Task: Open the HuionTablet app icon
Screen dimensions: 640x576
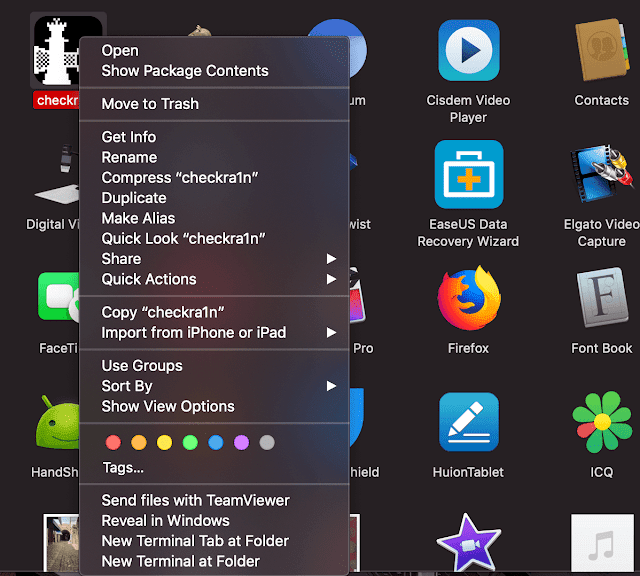Action: (x=469, y=422)
